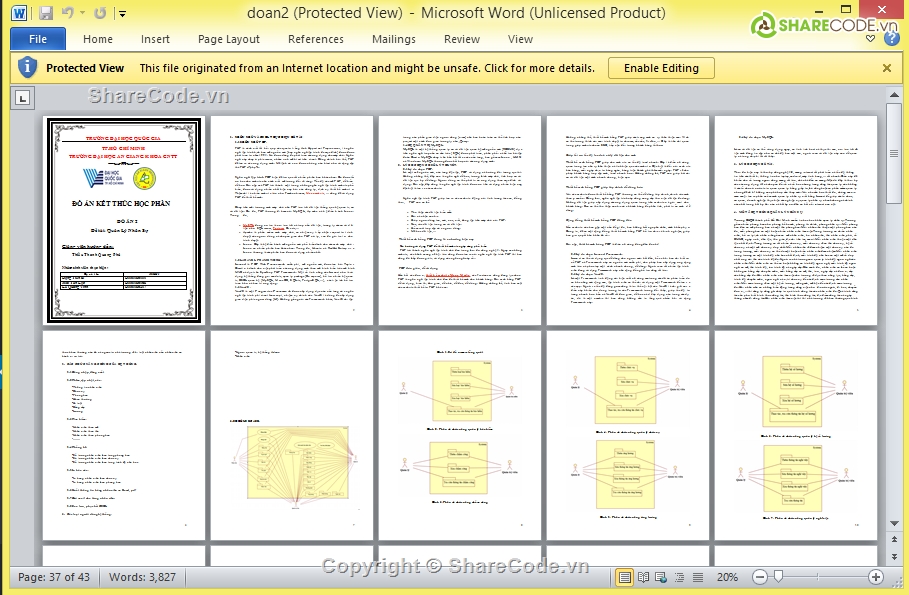Switch to Outline view
This screenshot has width=909, height=595.
pos(679,577)
